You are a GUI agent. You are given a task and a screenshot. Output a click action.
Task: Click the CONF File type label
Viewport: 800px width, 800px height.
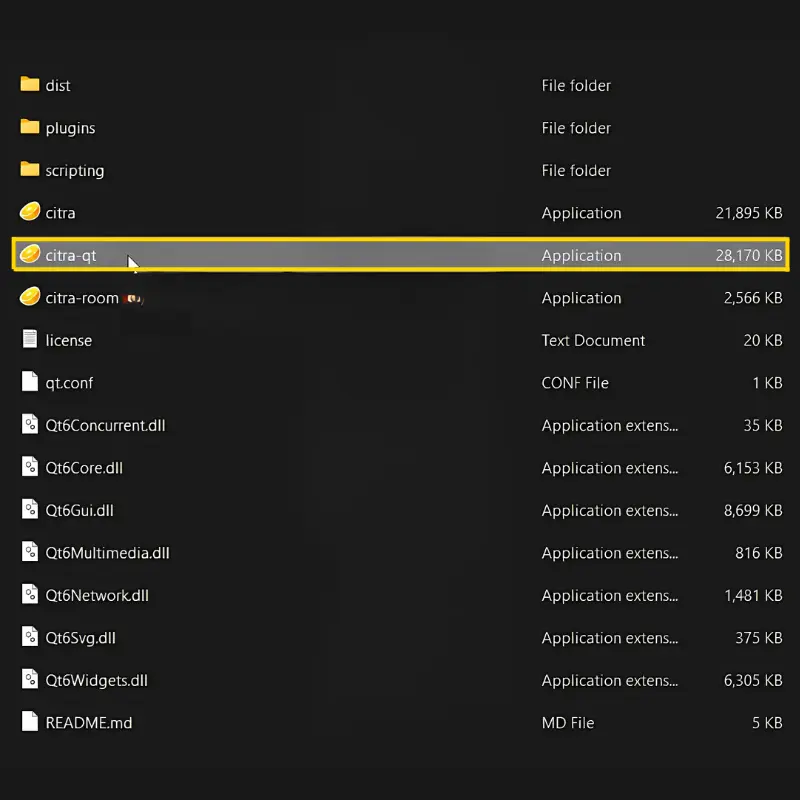click(575, 383)
